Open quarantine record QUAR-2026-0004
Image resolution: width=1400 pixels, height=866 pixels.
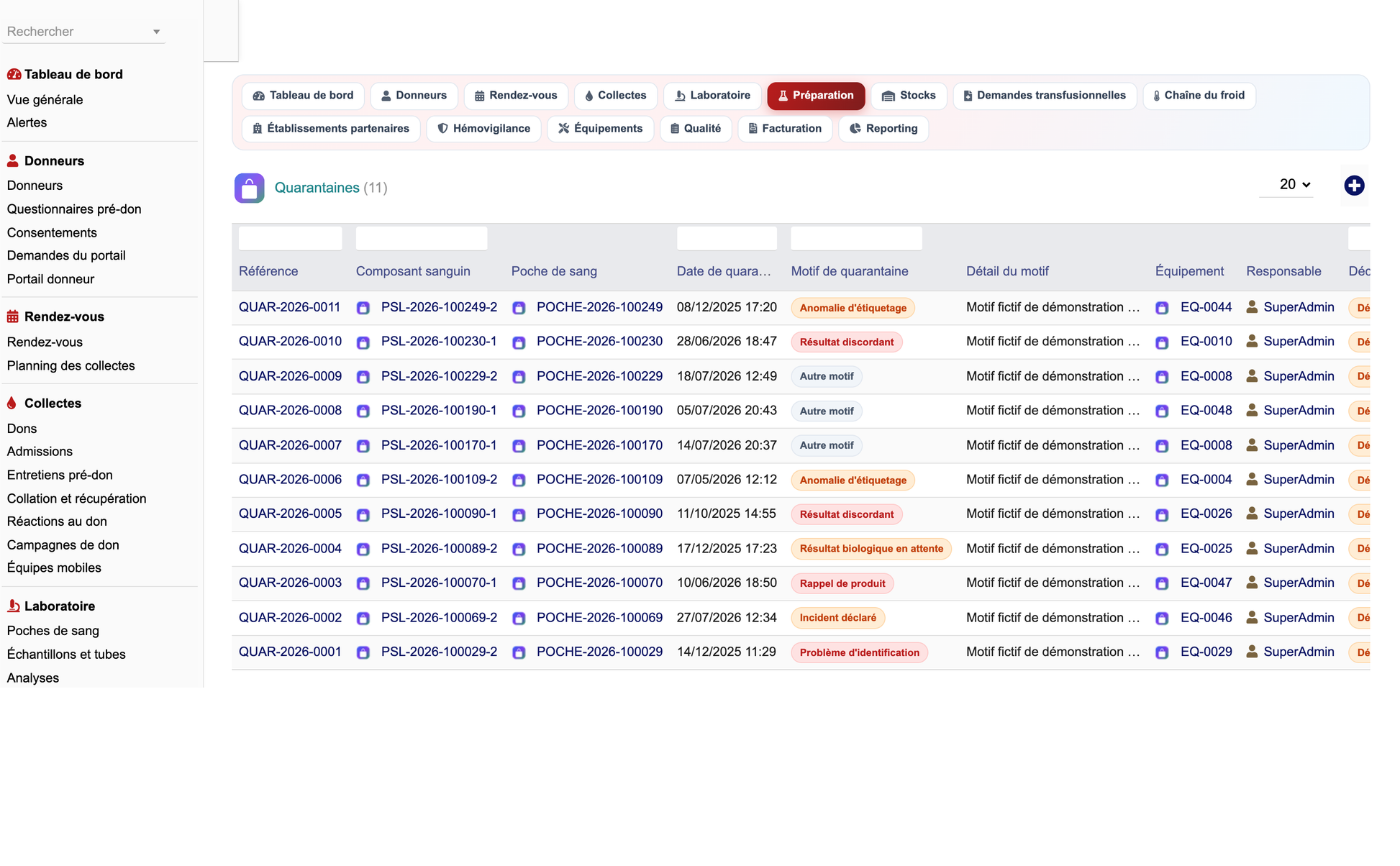coord(290,549)
